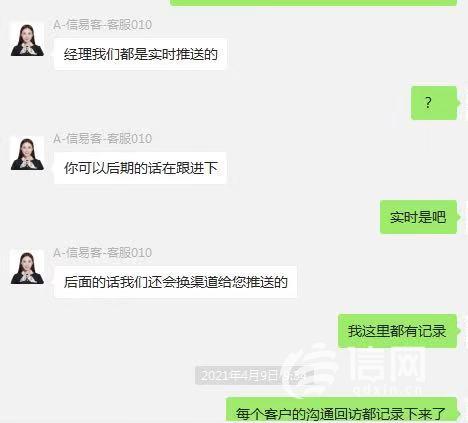Select the green 我这里都有记录 bubble
This screenshot has width=468, height=423.
397,331
